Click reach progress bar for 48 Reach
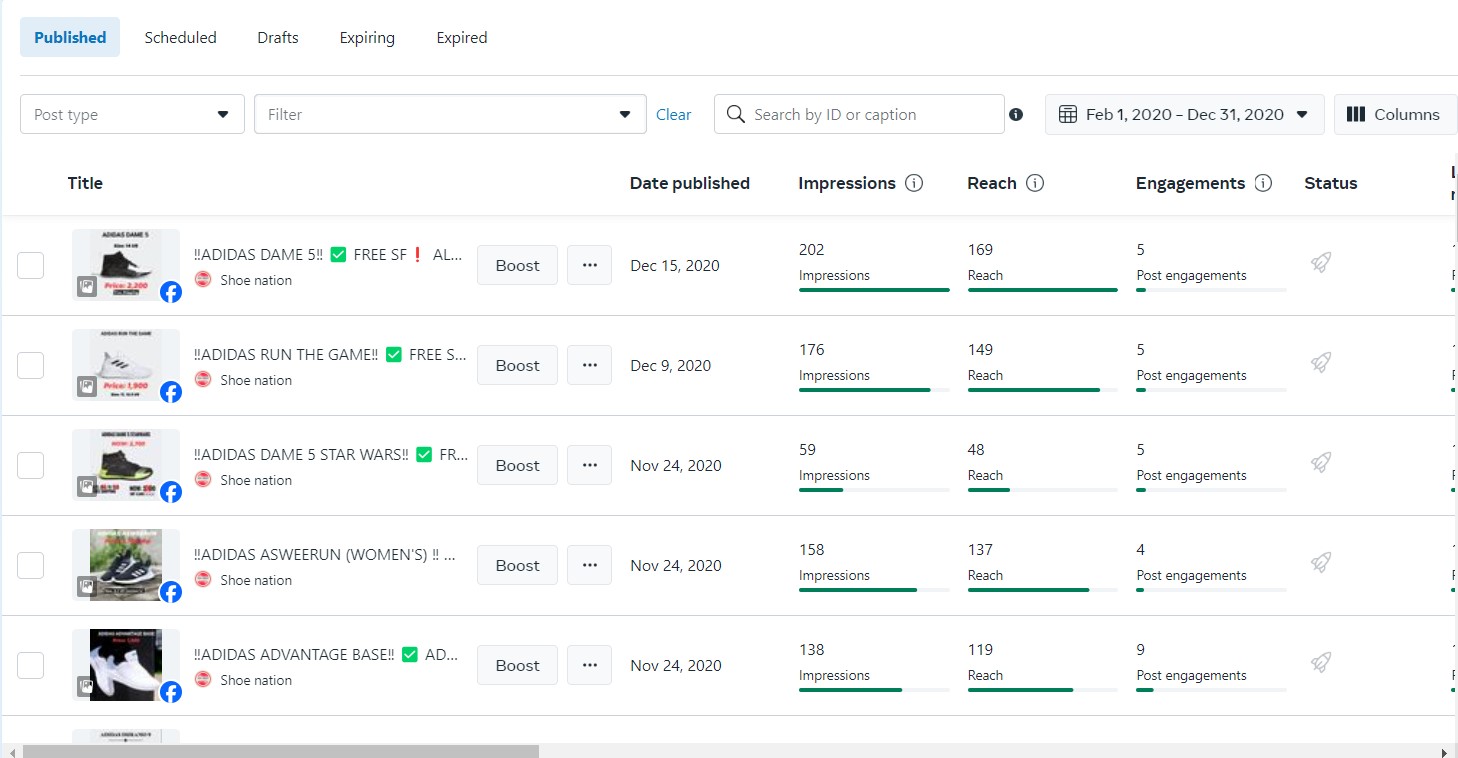The width and height of the screenshot is (1458, 758). pyautogui.click(x=1043, y=490)
